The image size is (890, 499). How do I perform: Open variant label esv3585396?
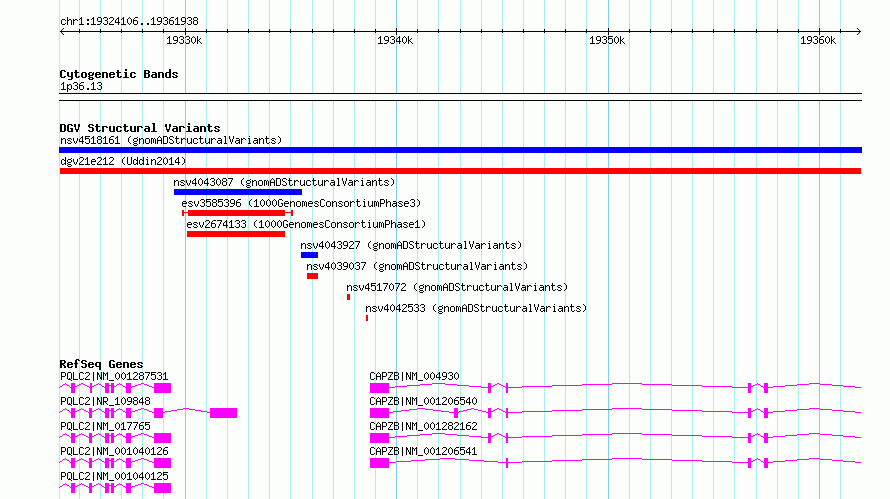pos(301,203)
